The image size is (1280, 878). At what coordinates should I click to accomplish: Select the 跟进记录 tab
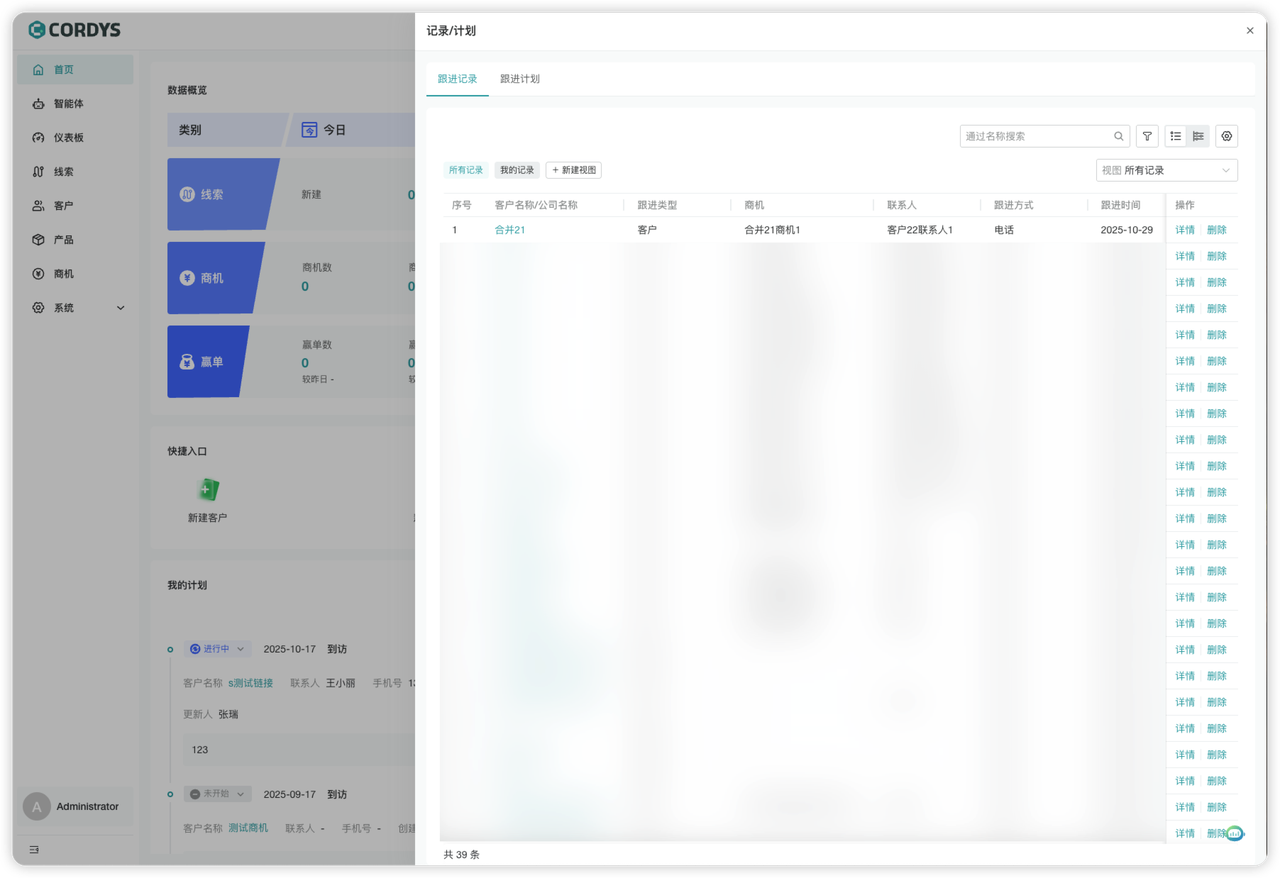[x=457, y=79]
